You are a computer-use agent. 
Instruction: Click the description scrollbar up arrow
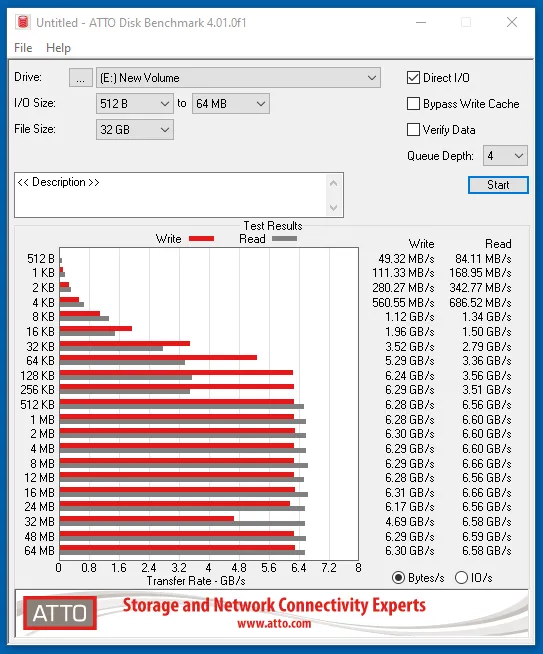click(333, 183)
